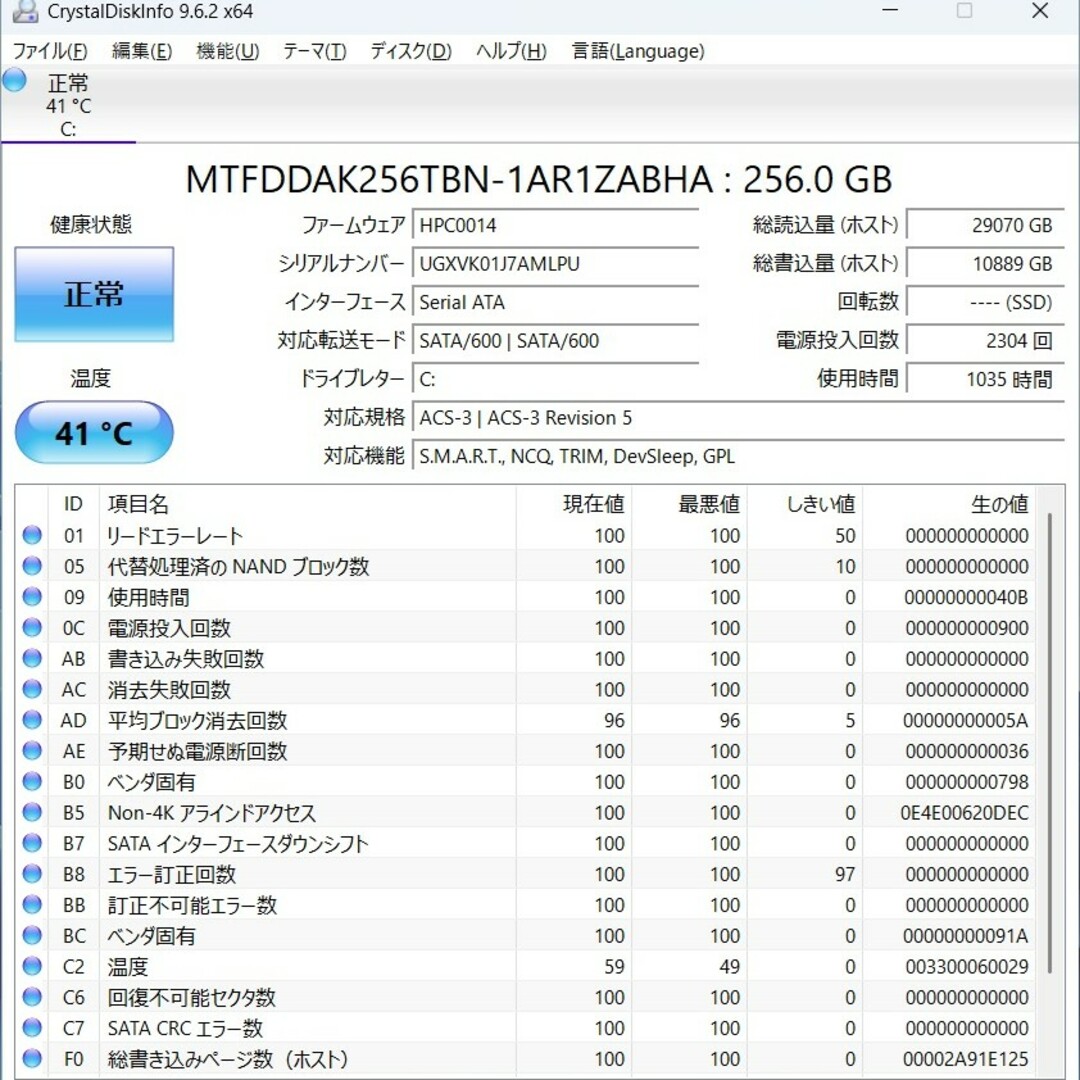1080x1080 pixels.
Task: Select the serial number field UGXVK01J7AMLPU
Action: (556, 264)
